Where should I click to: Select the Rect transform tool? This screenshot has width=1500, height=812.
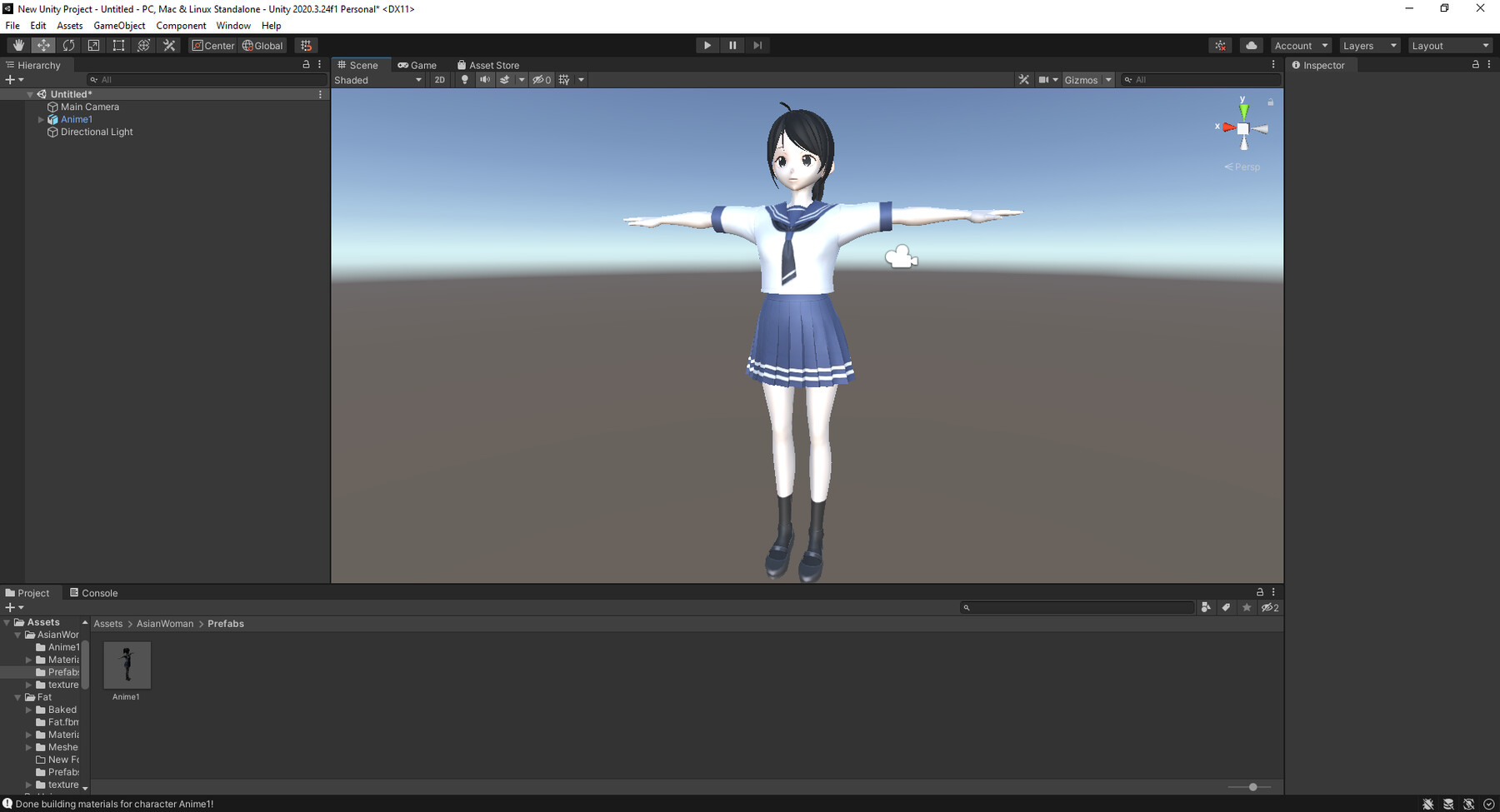pyautogui.click(x=118, y=45)
